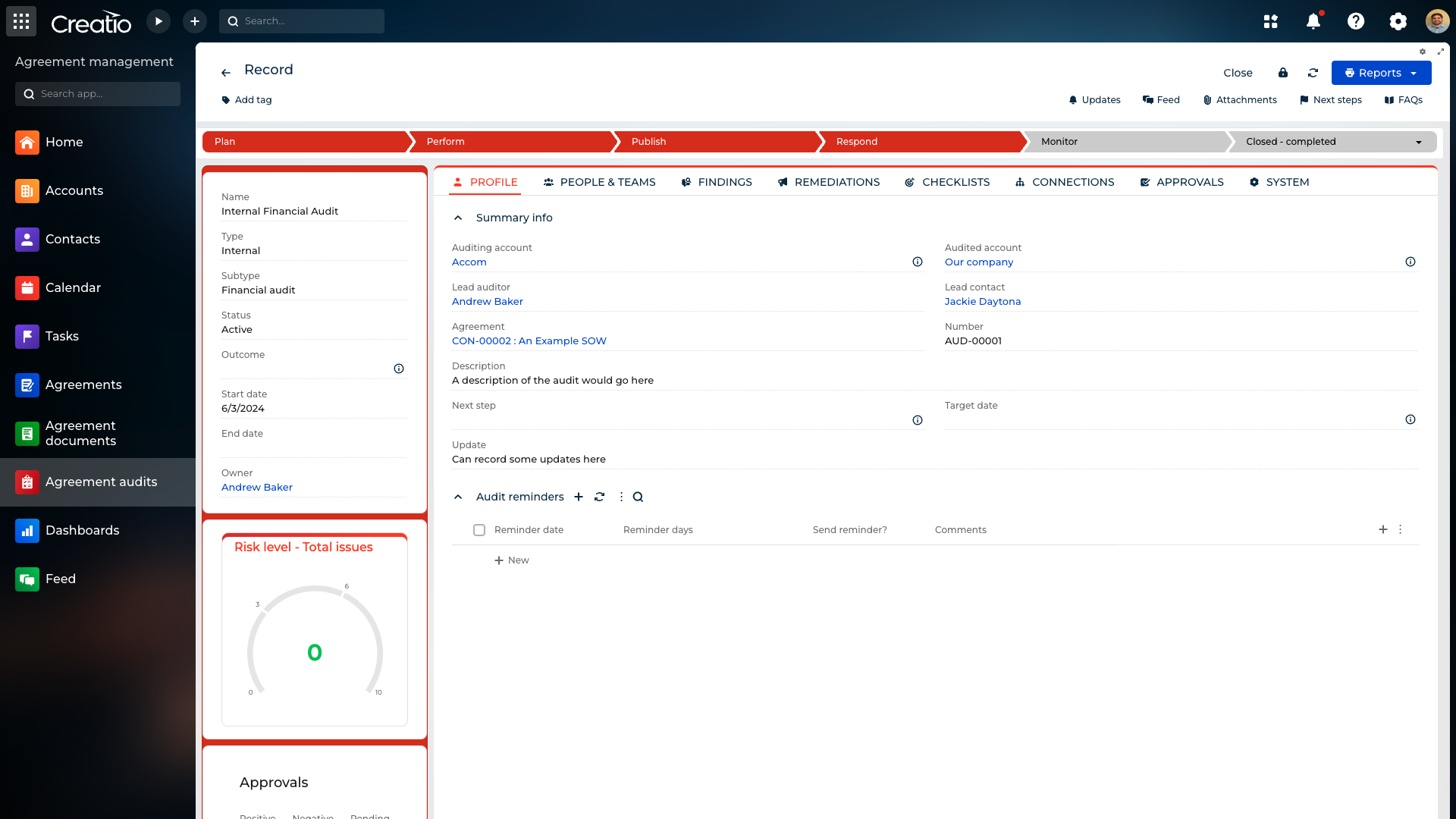Open the Jackie Daytona contact link

(x=983, y=302)
